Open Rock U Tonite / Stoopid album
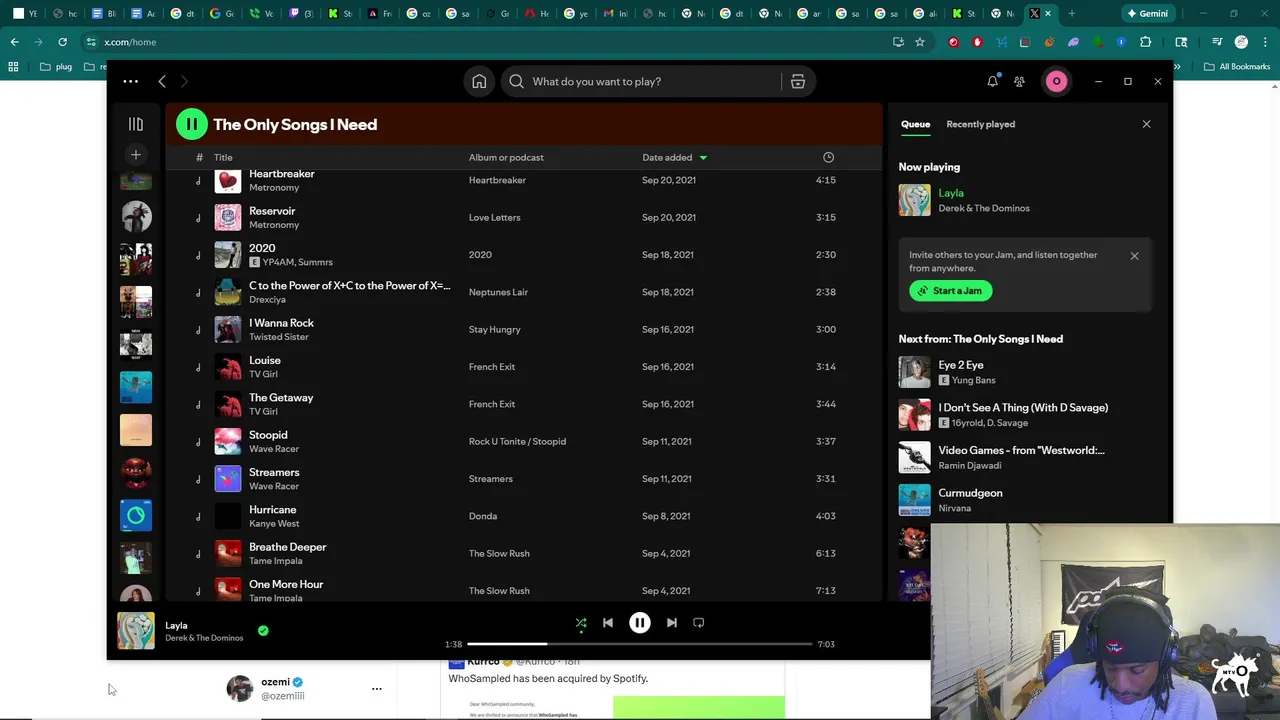 (517, 441)
